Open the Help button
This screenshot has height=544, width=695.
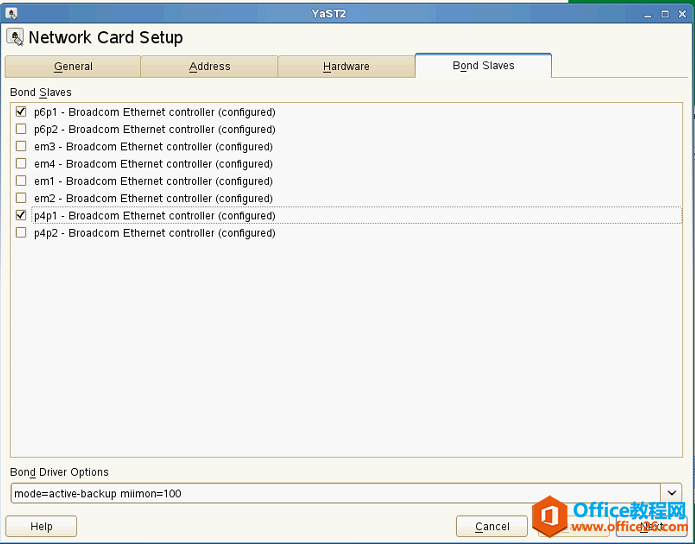coord(41,526)
